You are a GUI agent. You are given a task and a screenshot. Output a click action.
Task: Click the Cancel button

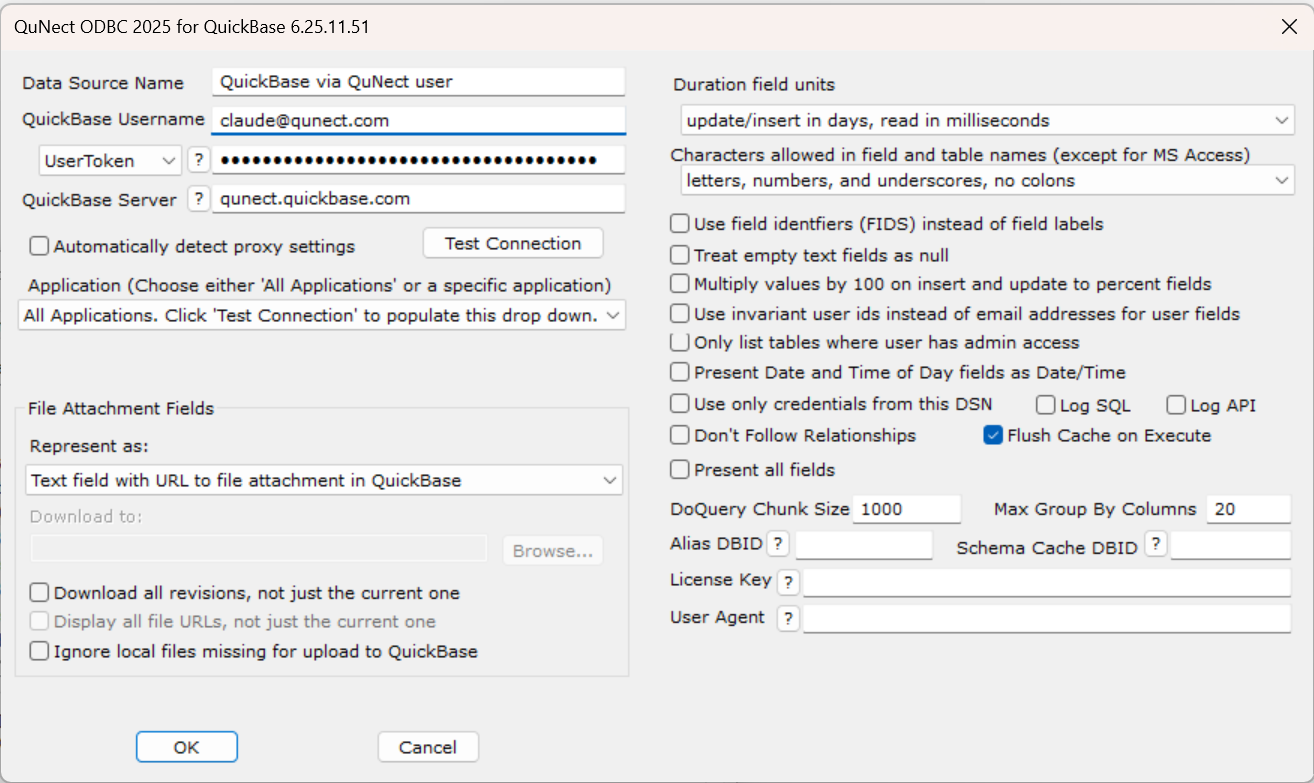(x=428, y=747)
